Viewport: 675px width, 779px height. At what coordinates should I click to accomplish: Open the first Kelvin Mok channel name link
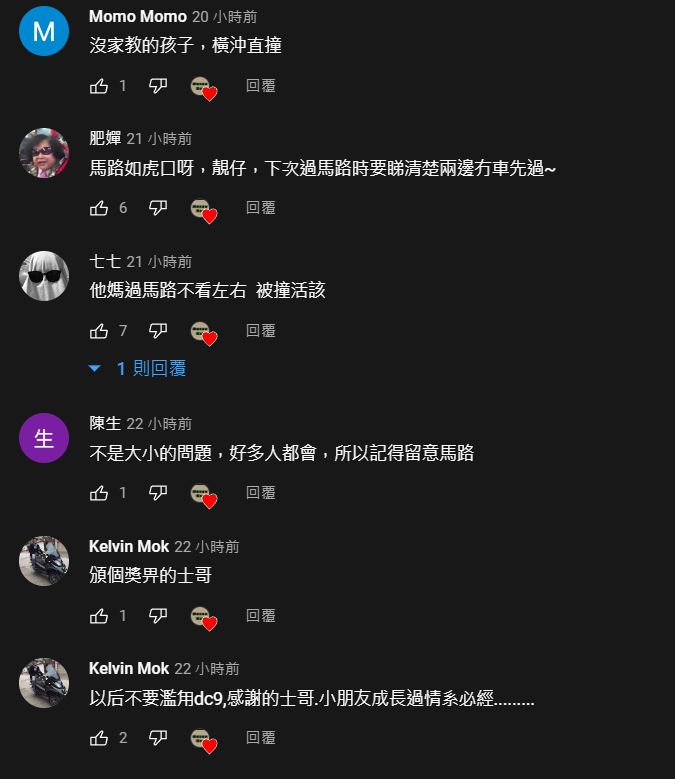[129, 546]
